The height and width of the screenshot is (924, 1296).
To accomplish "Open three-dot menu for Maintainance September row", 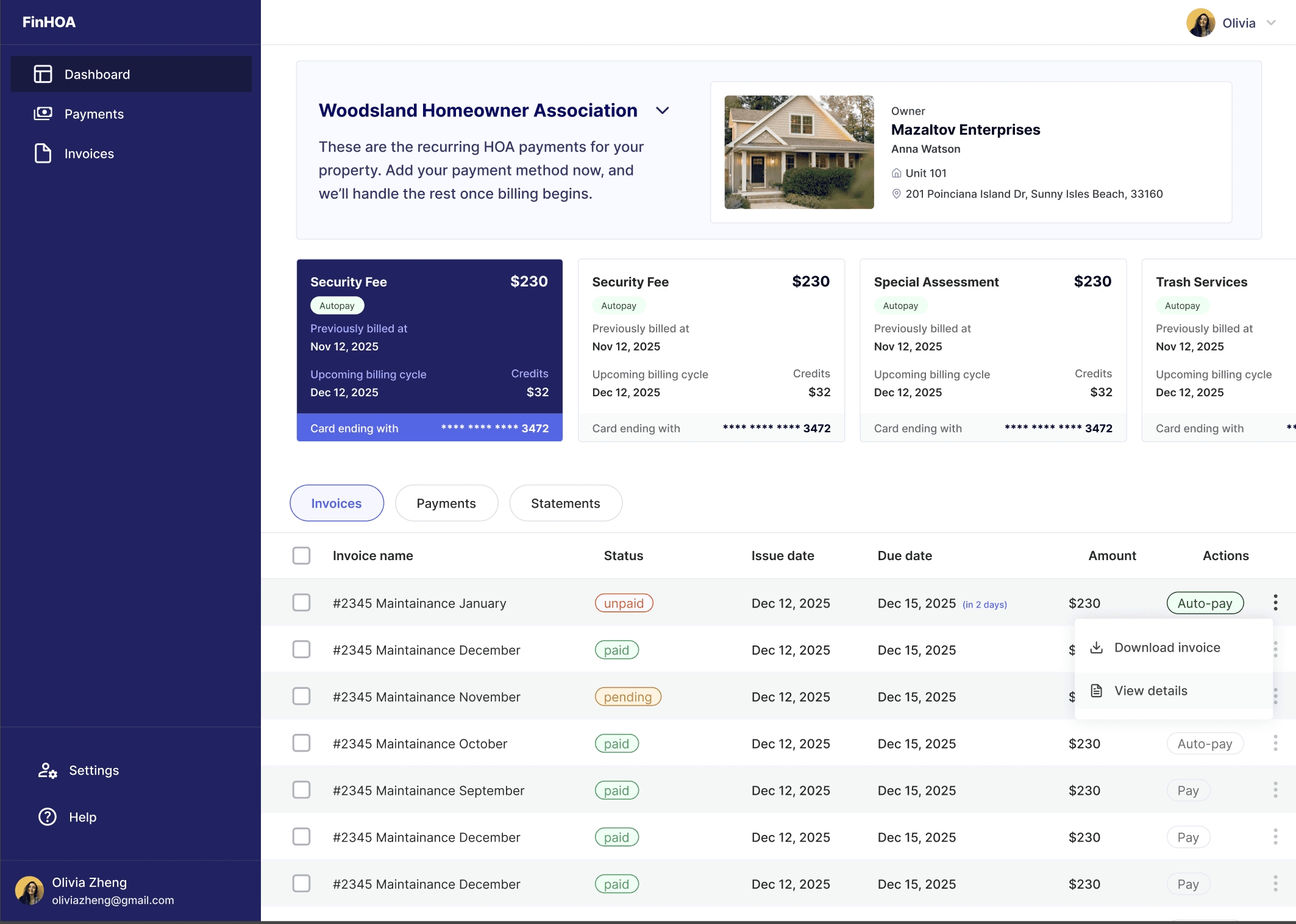I will click(x=1275, y=790).
